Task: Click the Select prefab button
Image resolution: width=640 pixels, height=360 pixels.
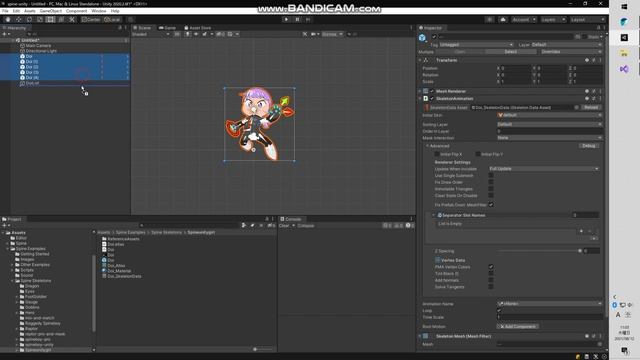Action: pyautogui.click(x=511, y=52)
